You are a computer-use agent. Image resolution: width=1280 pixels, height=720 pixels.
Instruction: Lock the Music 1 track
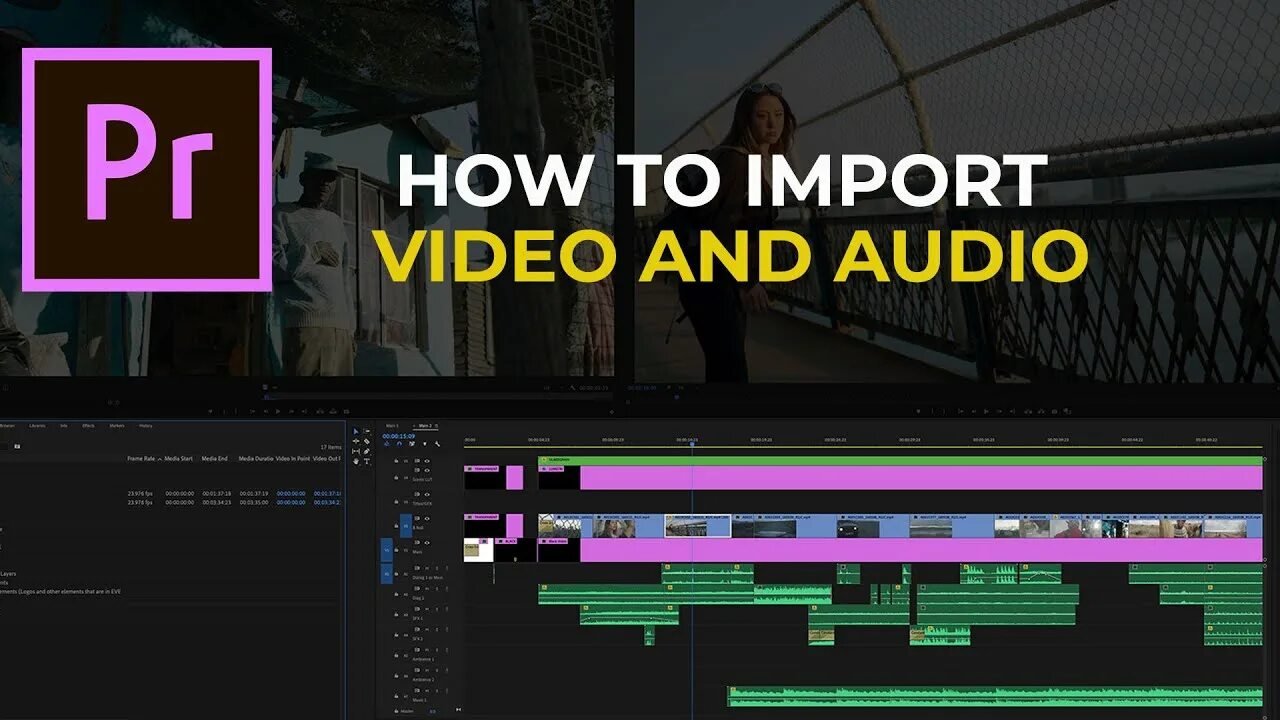[x=396, y=696]
